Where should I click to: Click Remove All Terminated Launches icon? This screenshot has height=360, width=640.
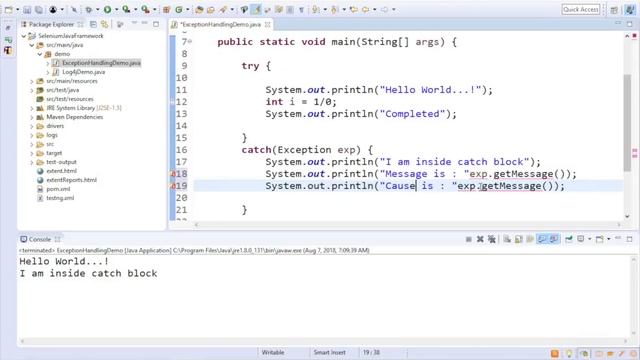point(491,239)
